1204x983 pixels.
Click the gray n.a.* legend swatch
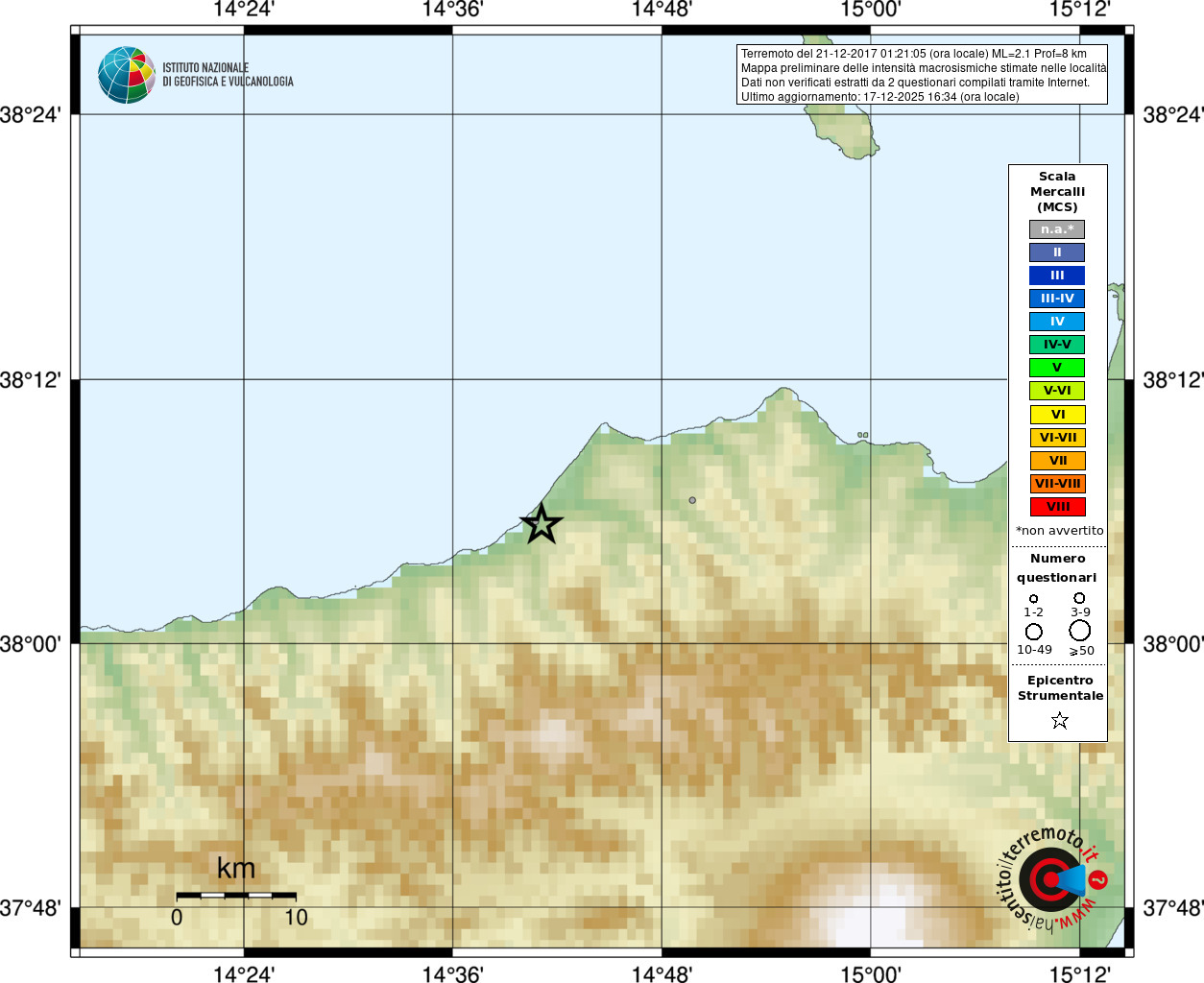pos(1057,229)
